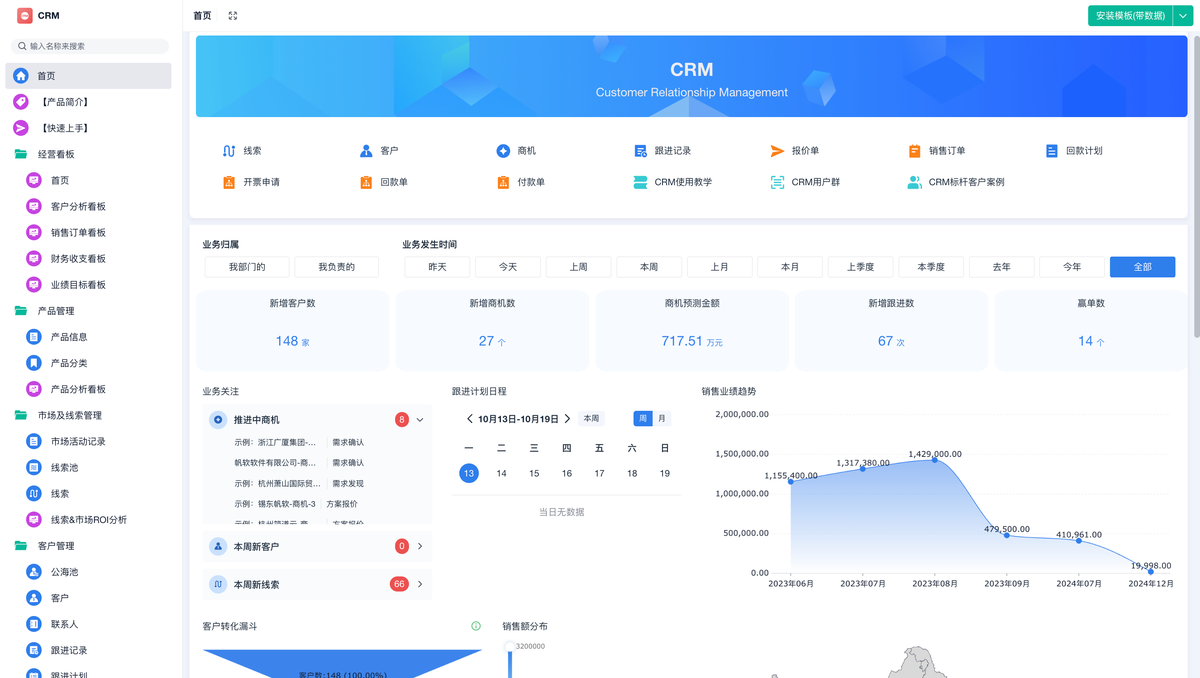The image size is (1200, 678).
Task: Expand the 本周新线索 row
Action: [x=317, y=584]
